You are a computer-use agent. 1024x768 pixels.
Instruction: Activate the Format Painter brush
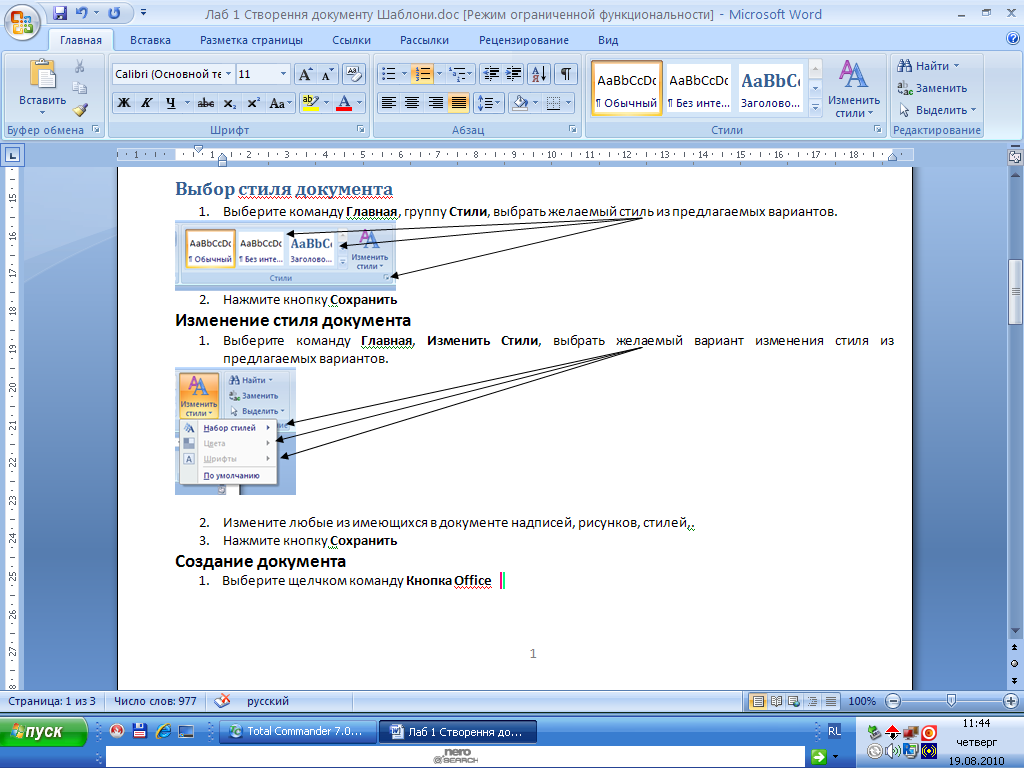80,110
